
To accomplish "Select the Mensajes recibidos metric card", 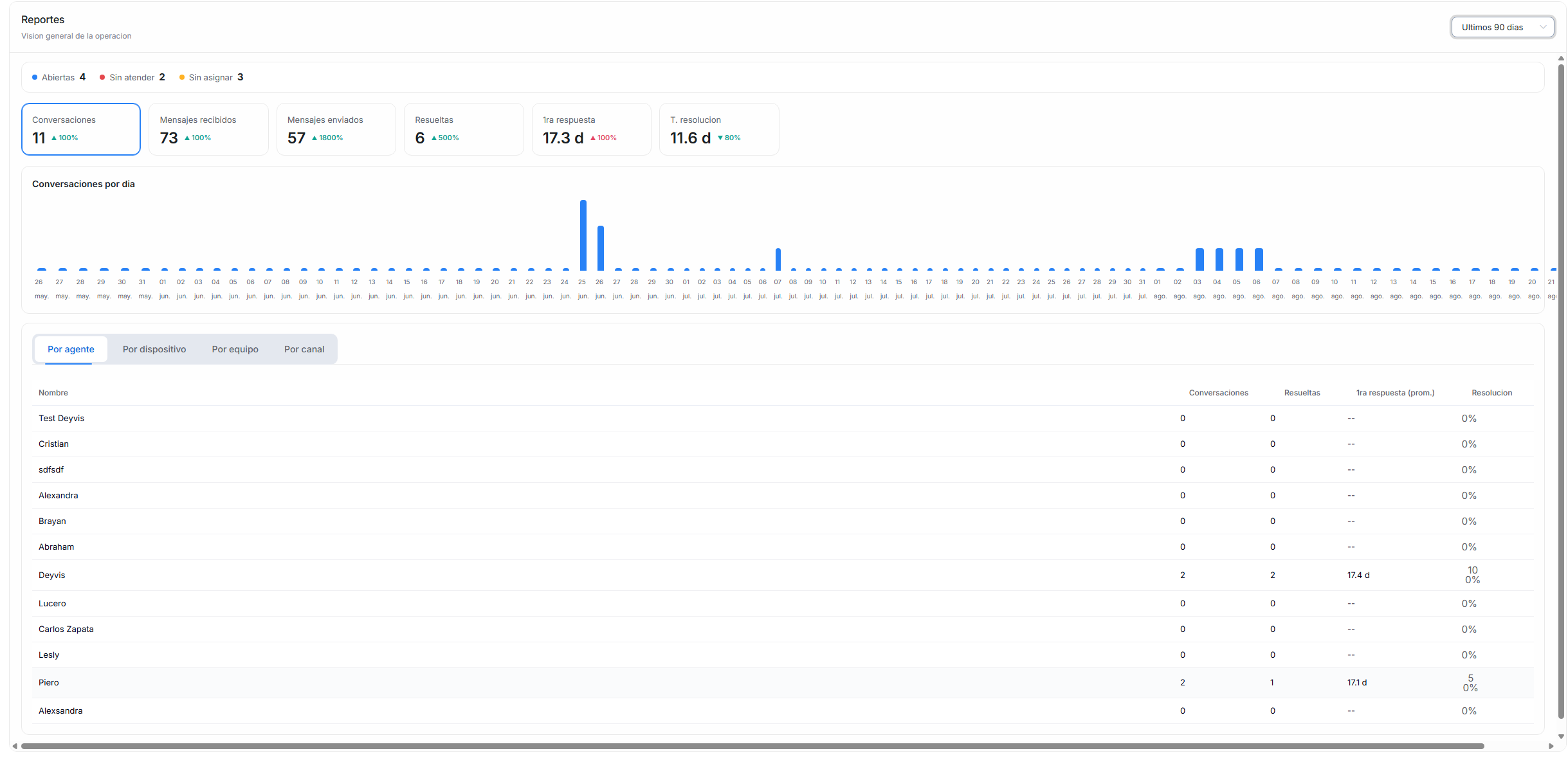I will pyautogui.click(x=208, y=129).
